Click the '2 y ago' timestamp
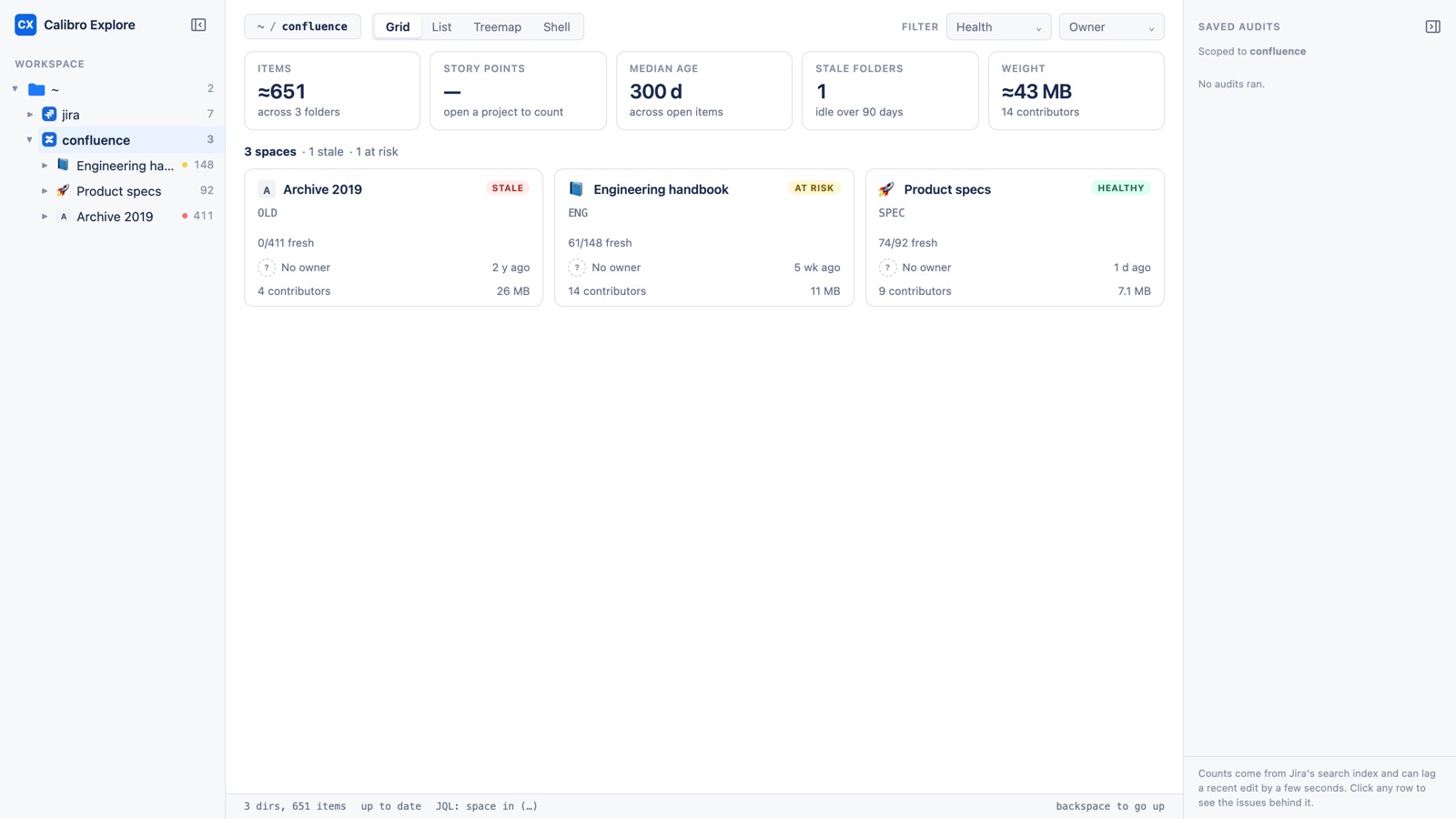 [x=511, y=268]
